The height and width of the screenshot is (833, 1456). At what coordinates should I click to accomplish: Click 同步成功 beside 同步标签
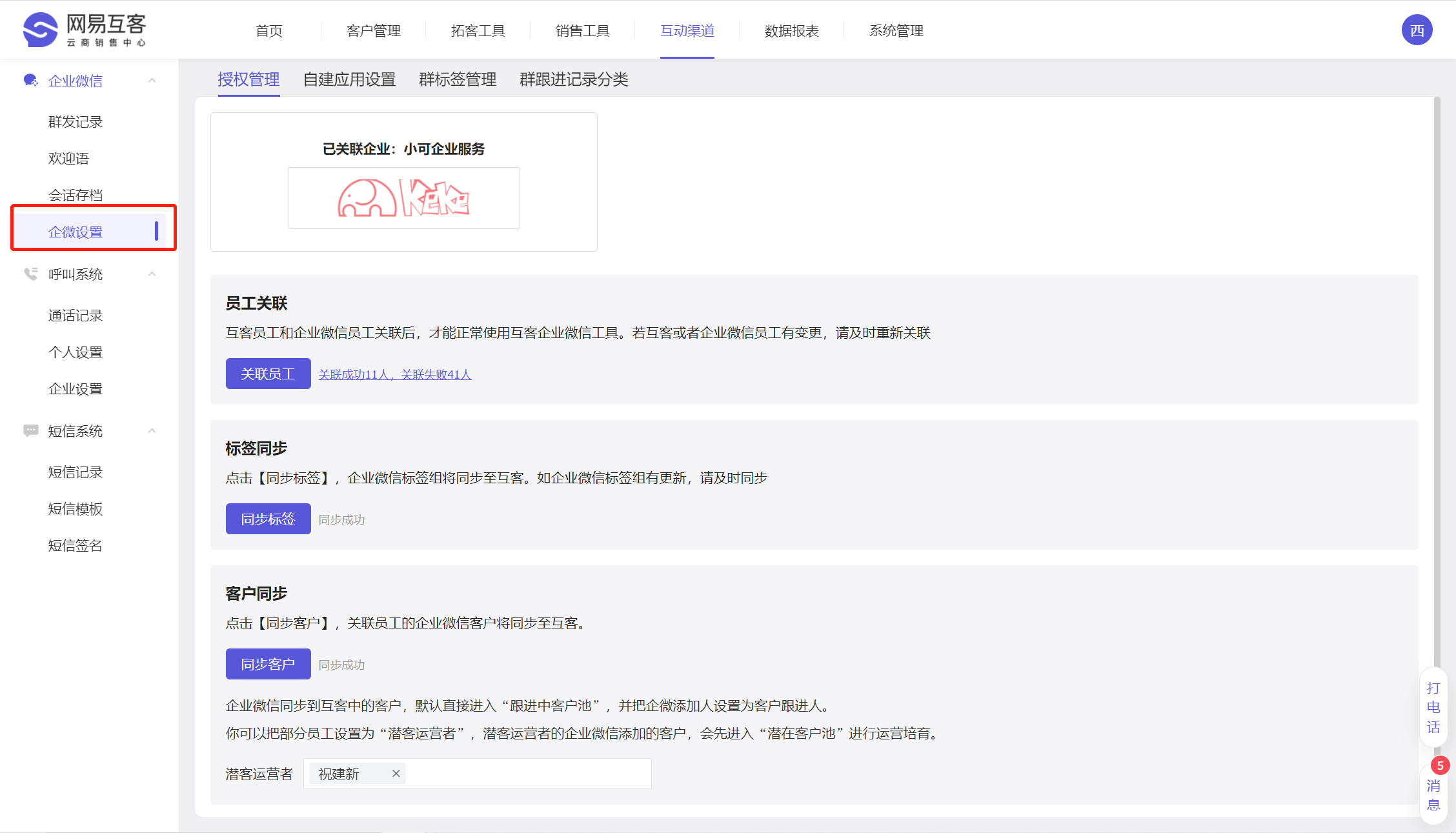tap(341, 519)
